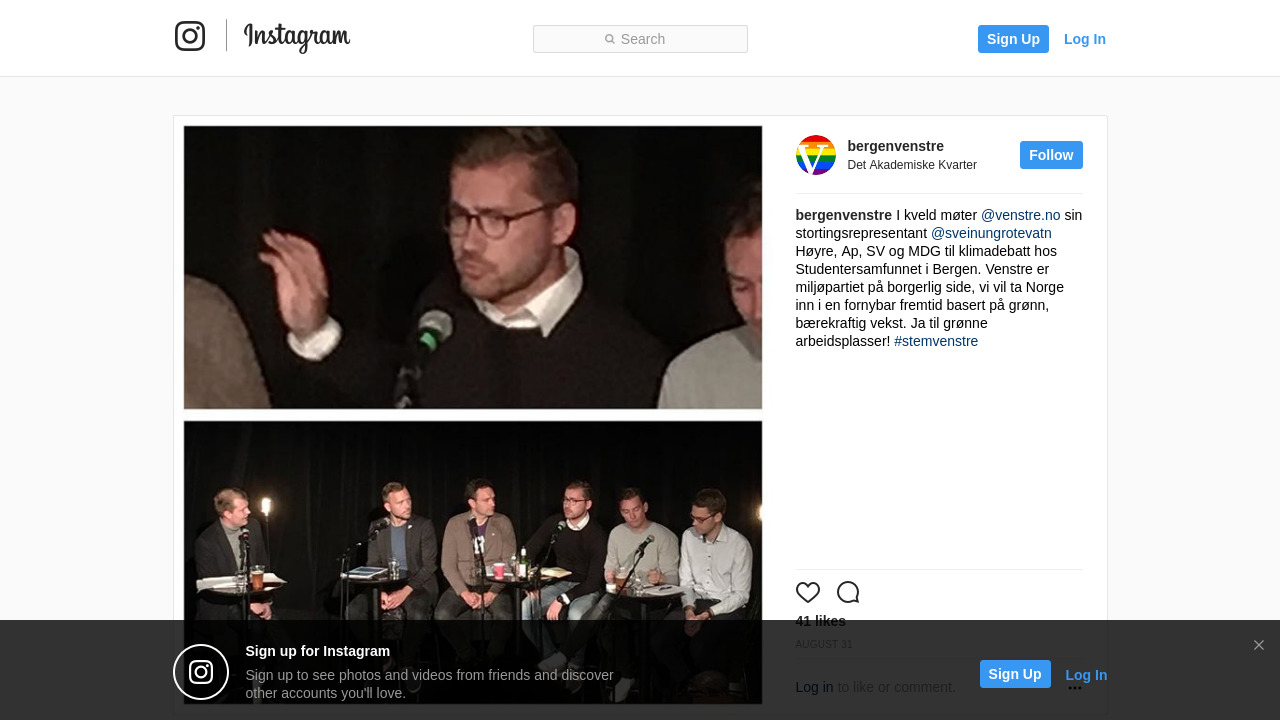Focus the Search input field
This screenshot has width=1280, height=720.
(640, 39)
